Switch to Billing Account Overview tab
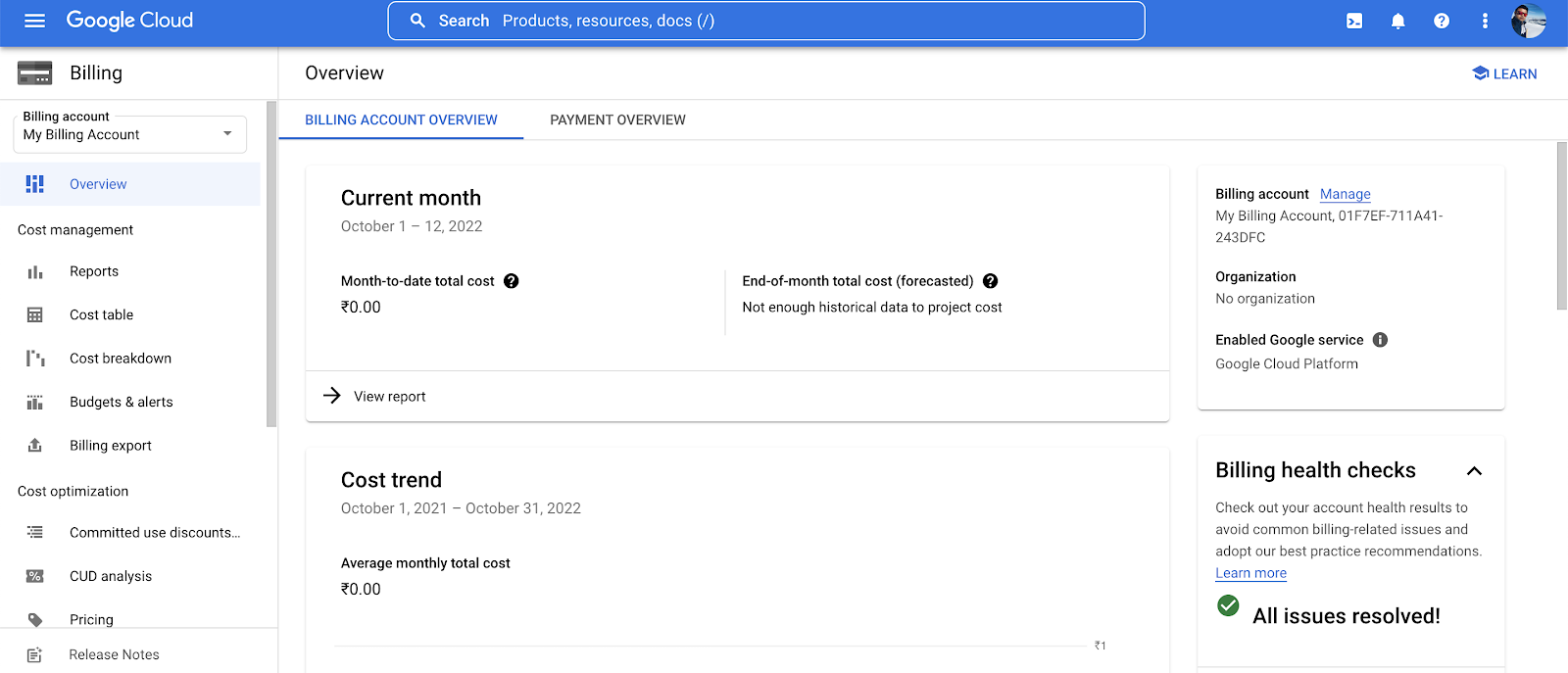Image resolution: width=1568 pixels, height=673 pixels. tap(401, 120)
